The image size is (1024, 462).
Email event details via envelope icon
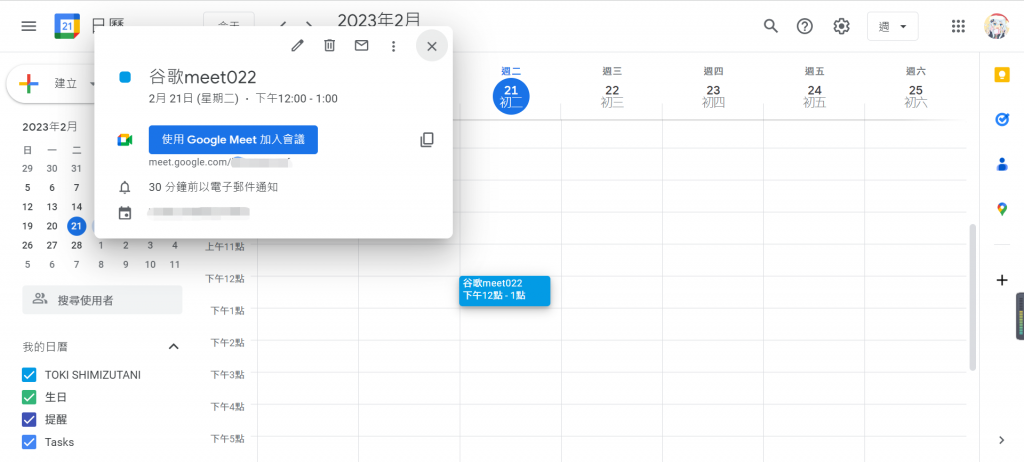tap(361, 45)
